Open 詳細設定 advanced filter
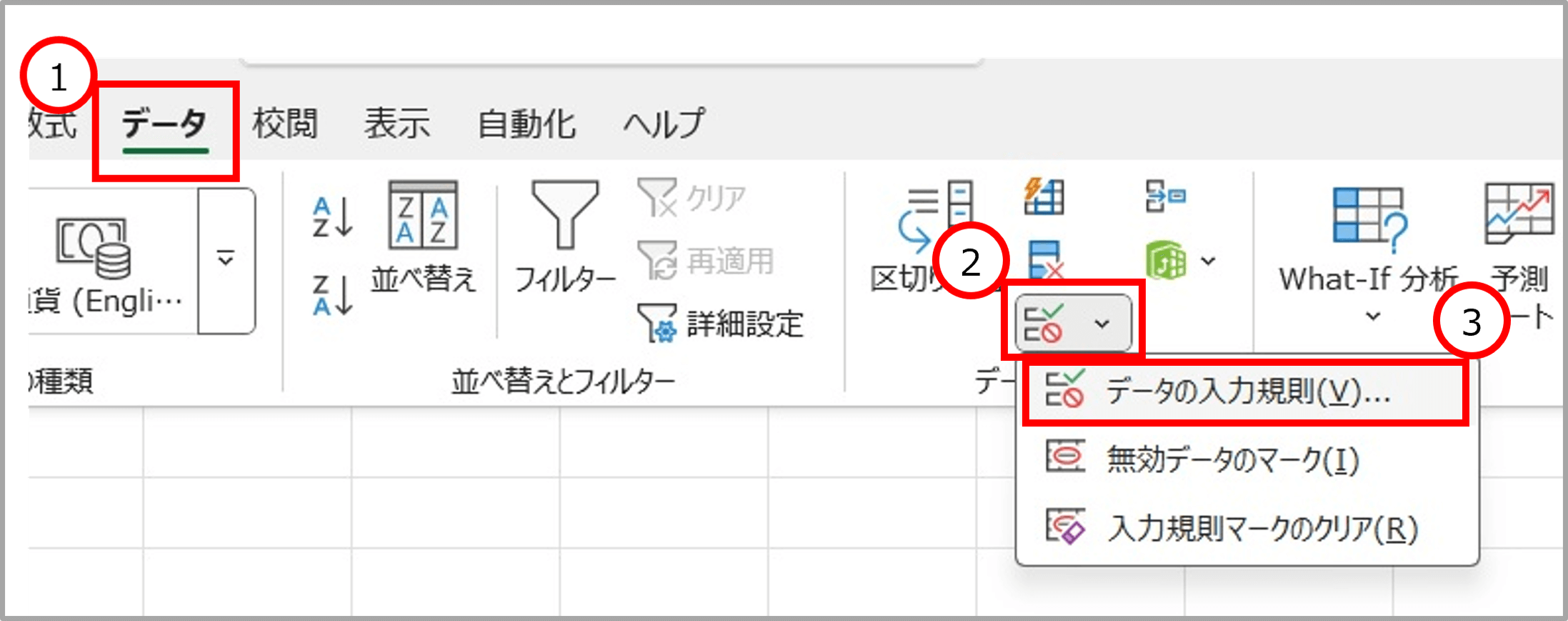 click(x=721, y=323)
